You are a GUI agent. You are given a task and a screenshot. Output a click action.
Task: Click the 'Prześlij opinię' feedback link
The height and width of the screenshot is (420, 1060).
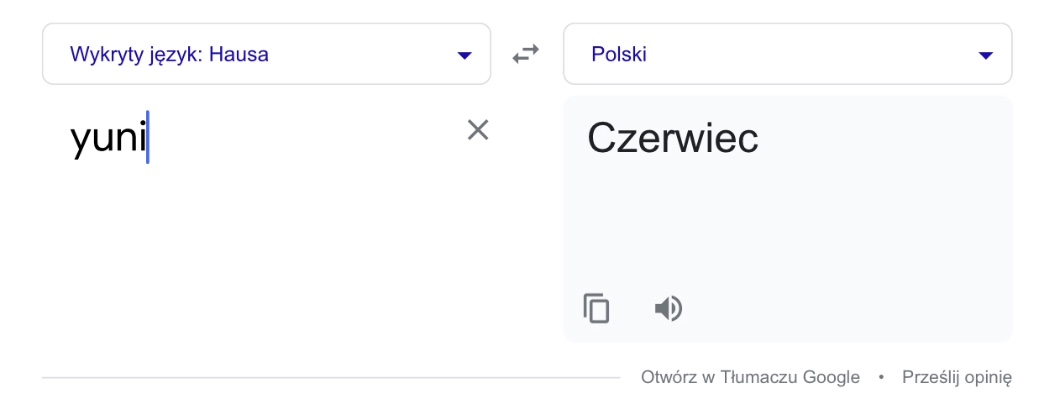(957, 377)
